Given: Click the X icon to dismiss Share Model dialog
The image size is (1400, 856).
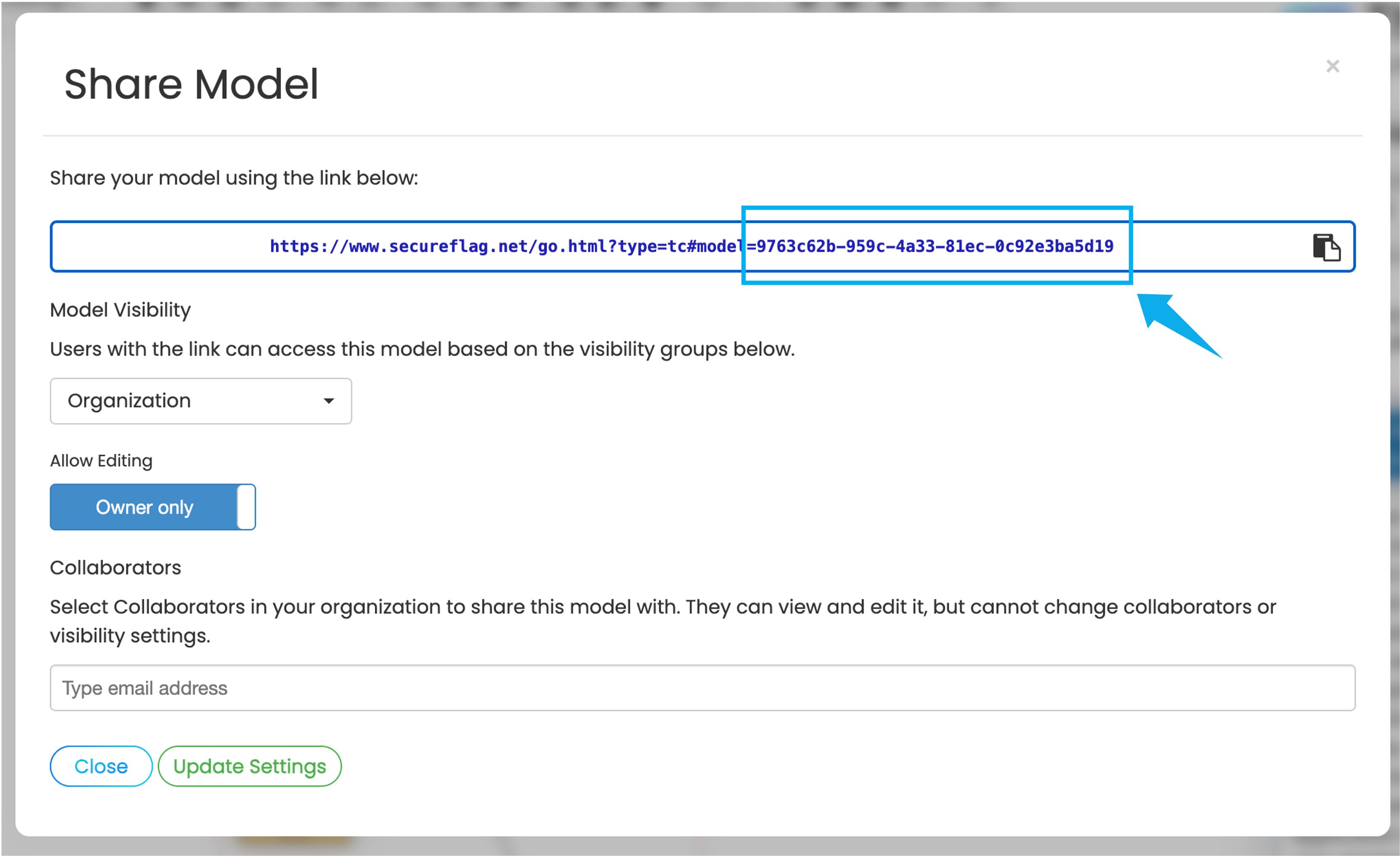Looking at the screenshot, I should coord(1332,66).
